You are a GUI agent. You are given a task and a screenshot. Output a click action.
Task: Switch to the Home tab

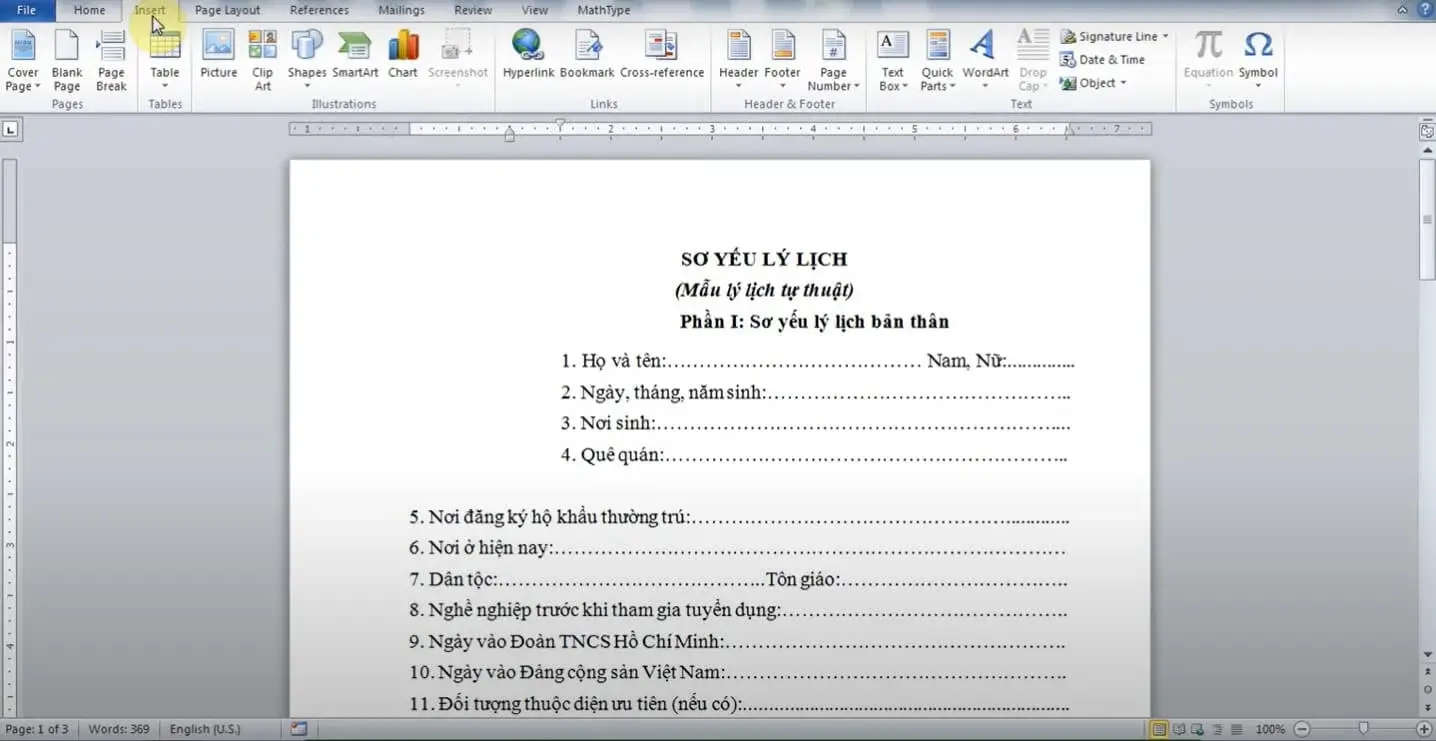pyautogui.click(x=89, y=10)
